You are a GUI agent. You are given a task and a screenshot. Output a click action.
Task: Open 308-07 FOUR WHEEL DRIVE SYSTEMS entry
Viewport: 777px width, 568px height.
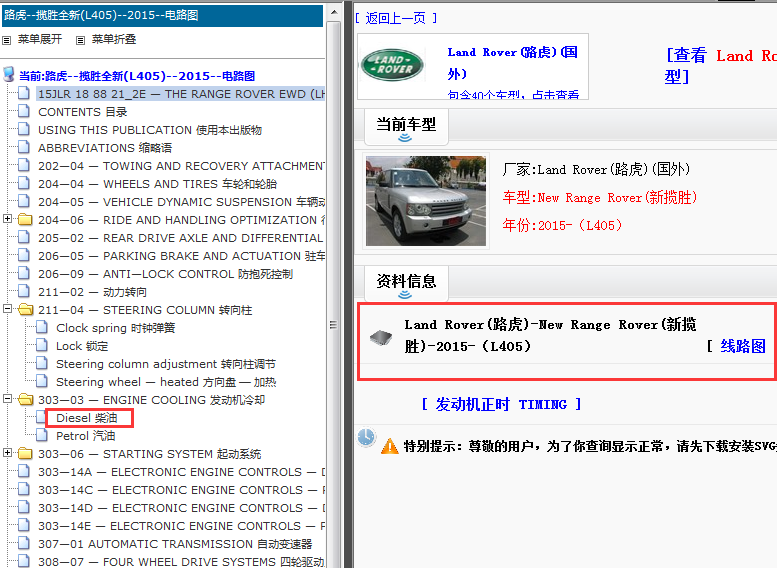pos(181,562)
